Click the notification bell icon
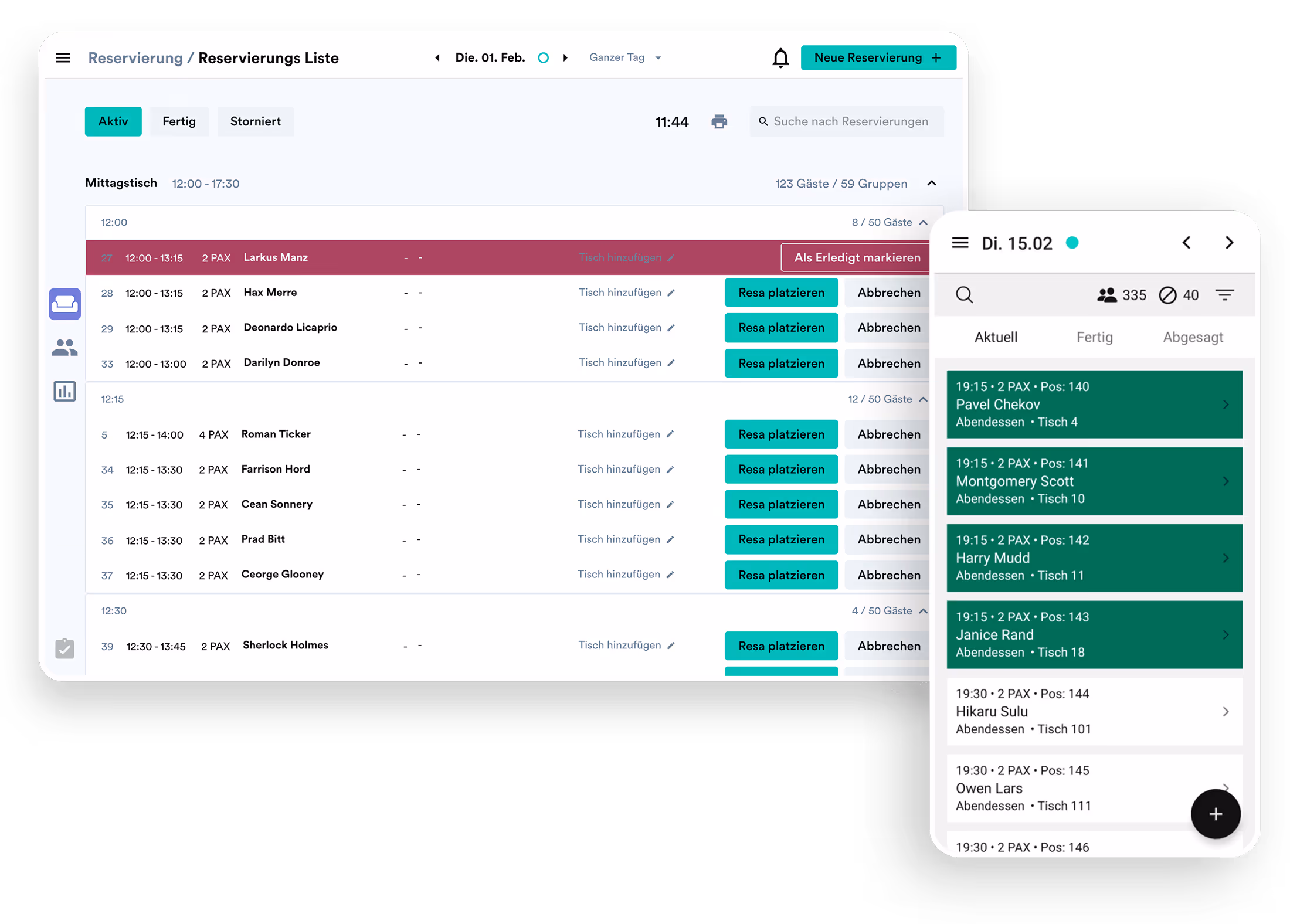Screen dimensions: 1290x924 [780, 58]
